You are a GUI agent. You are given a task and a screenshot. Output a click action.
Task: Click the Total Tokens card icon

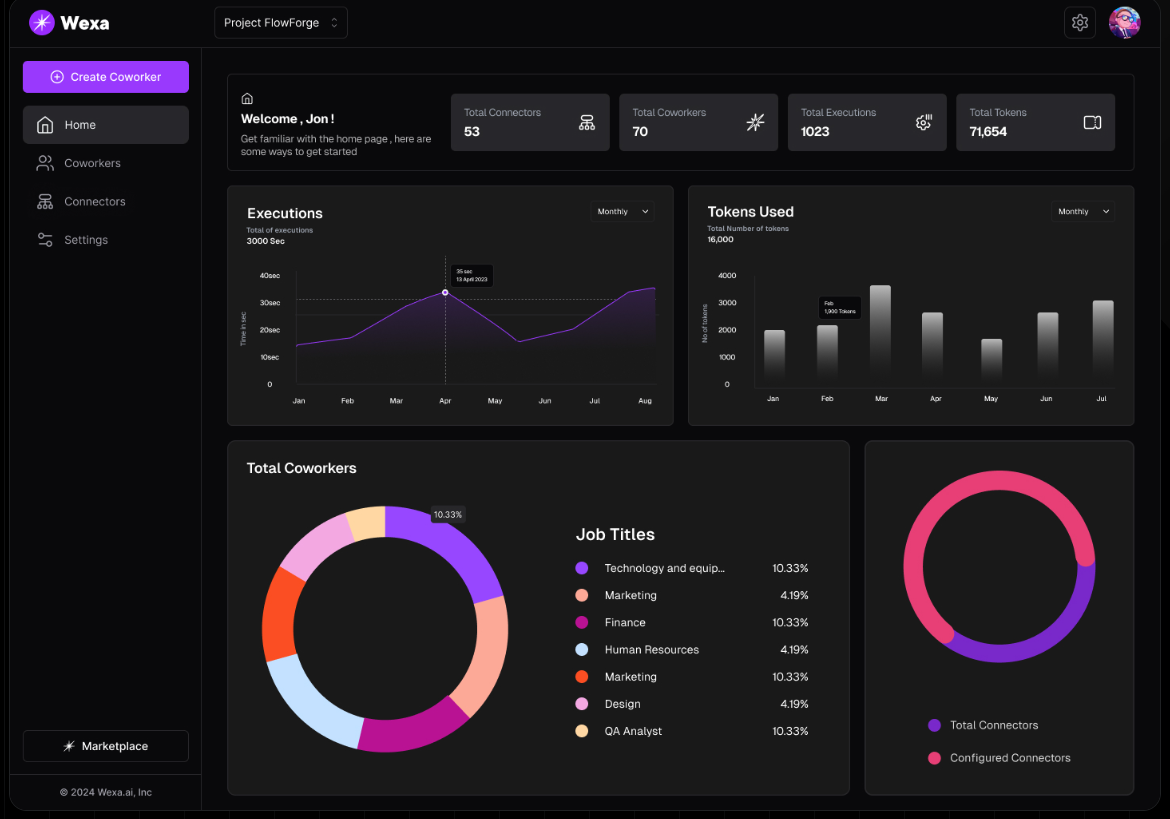(x=1092, y=122)
